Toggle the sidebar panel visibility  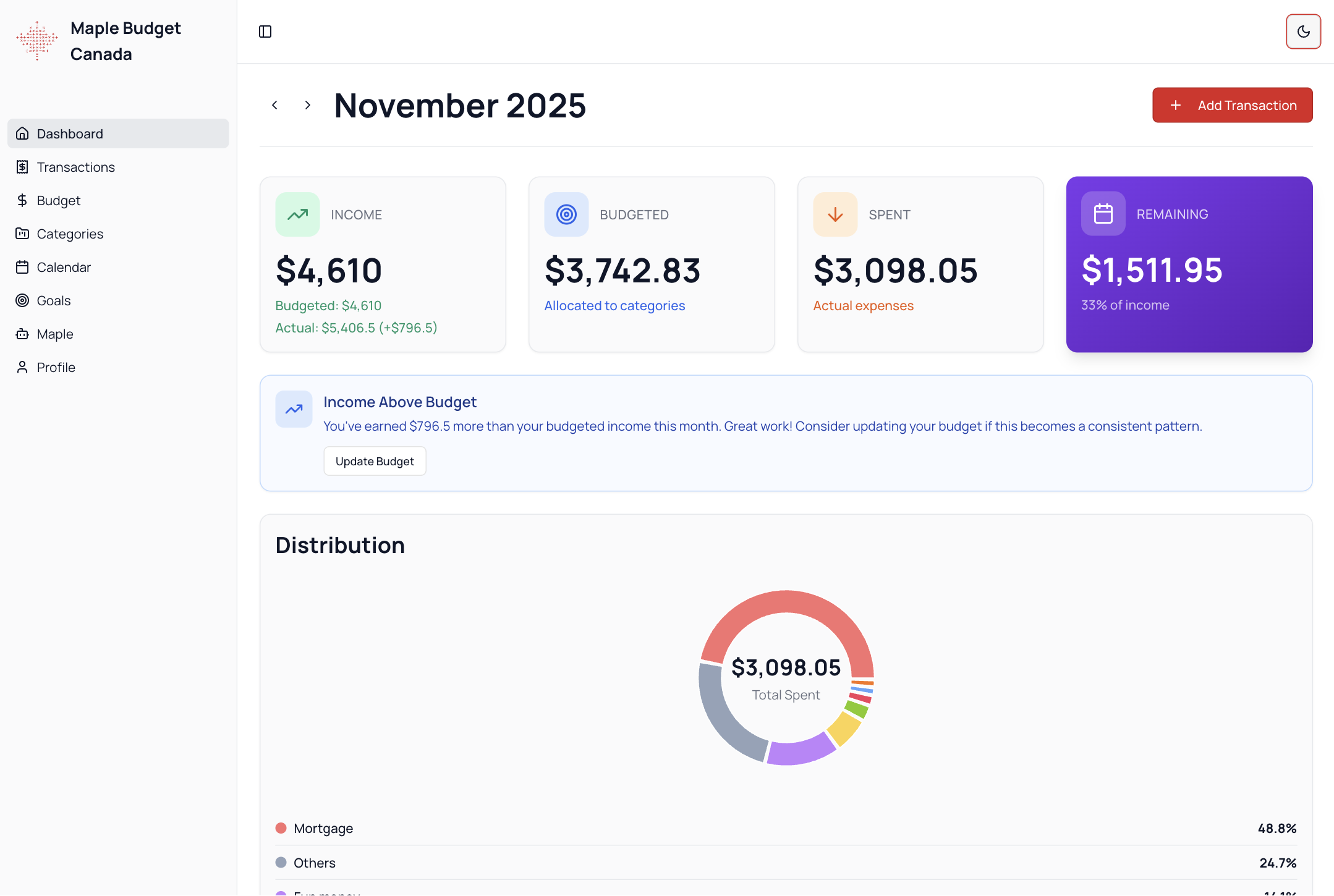point(265,32)
